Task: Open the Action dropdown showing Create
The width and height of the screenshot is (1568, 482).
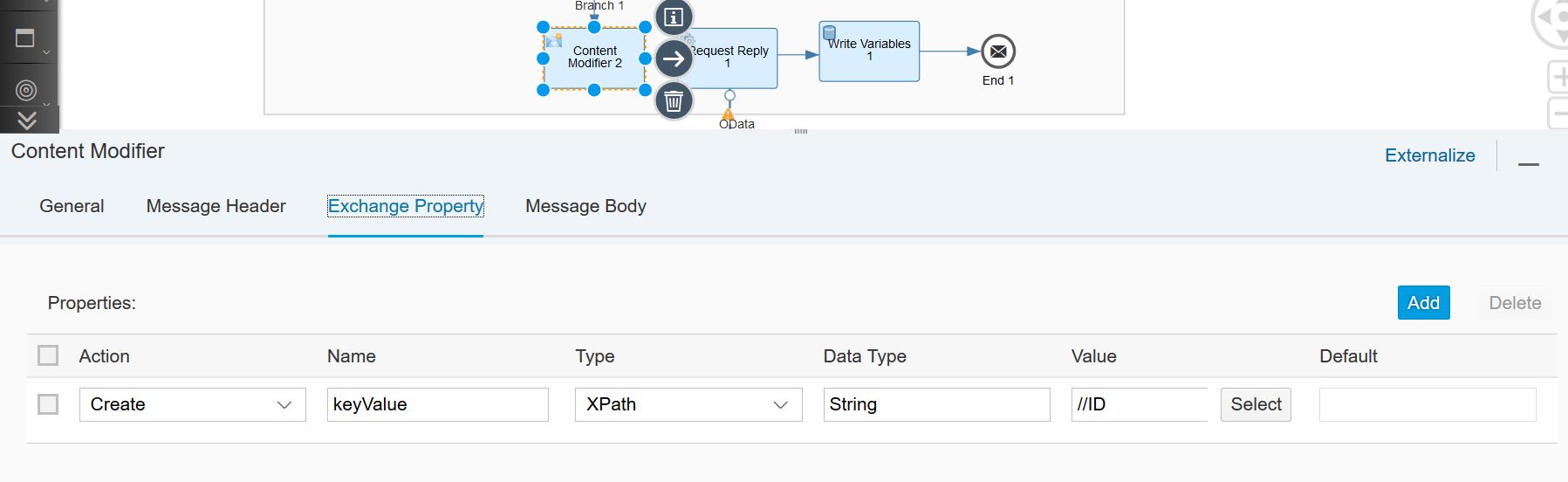Action: pyautogui.click(x=193, y=404)
